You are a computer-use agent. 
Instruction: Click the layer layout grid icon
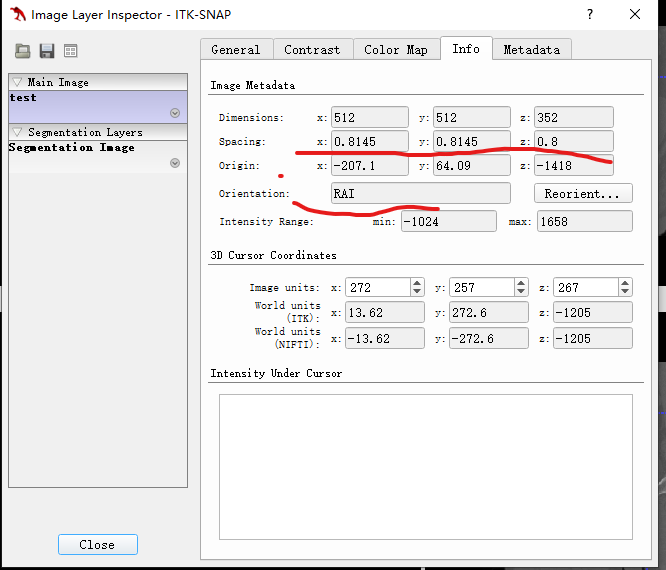coord(71,51)
